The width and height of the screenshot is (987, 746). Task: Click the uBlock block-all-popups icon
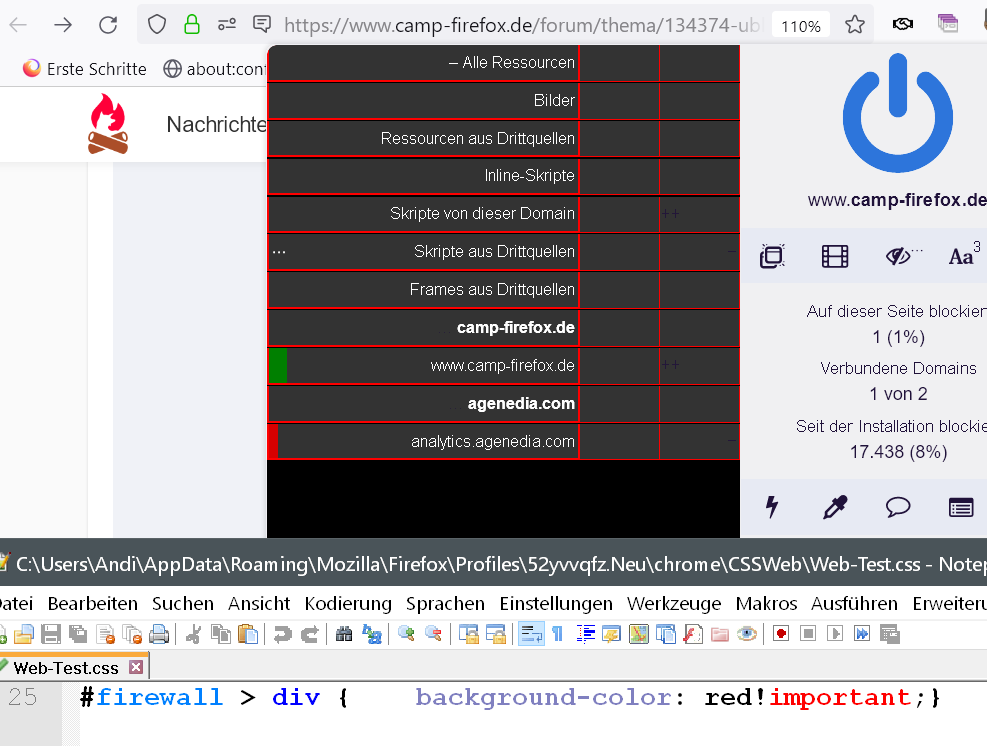(772, 256)
